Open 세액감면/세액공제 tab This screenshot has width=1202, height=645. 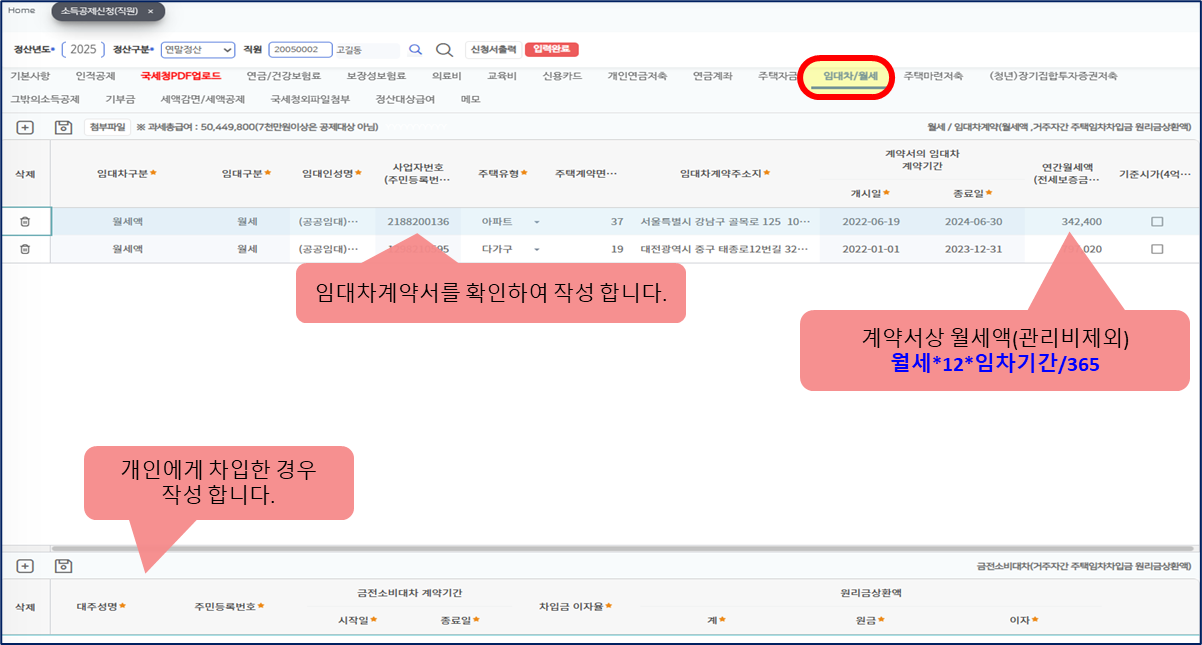point(203,99)
